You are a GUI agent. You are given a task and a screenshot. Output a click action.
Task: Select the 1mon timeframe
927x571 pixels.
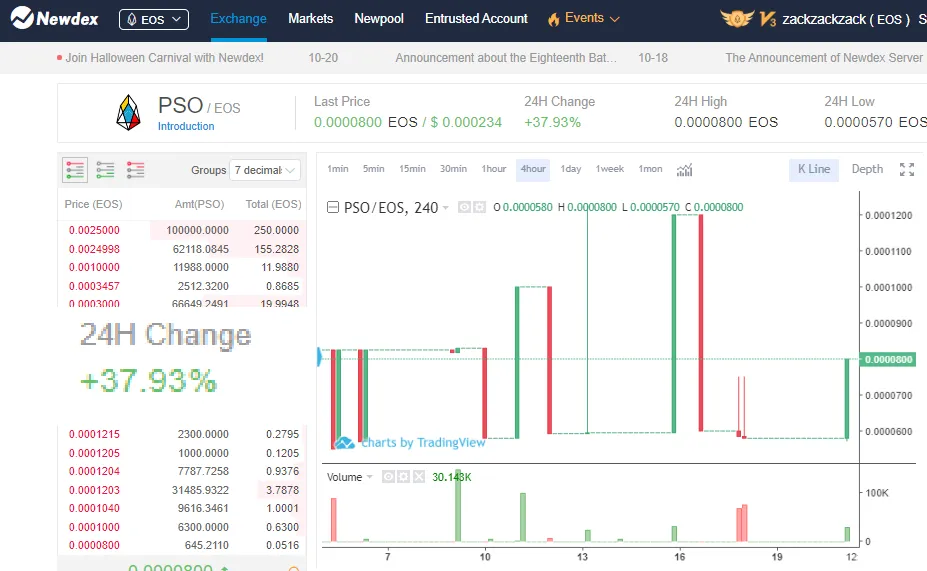click(650, 169)
